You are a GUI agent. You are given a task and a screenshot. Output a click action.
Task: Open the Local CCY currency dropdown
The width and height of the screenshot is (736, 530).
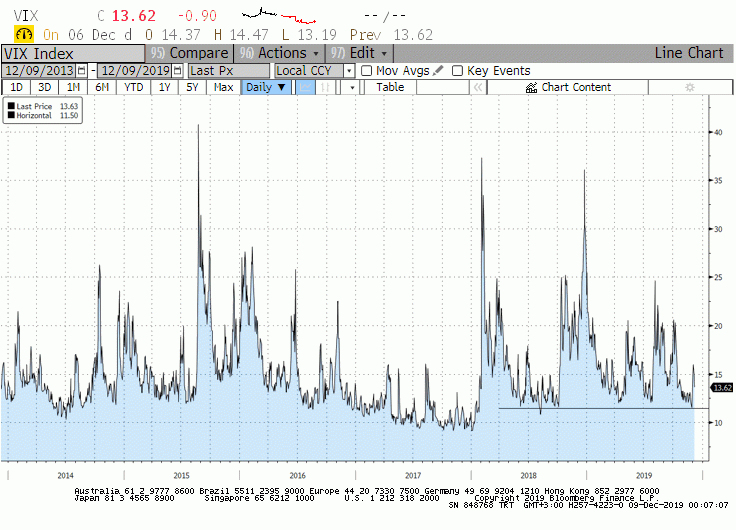(349, 71)
